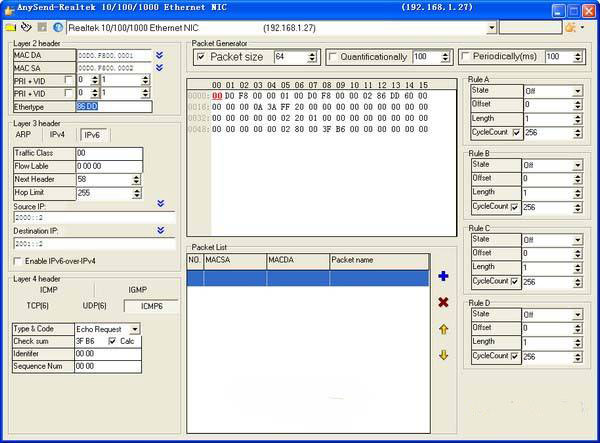Click the red X delete-packet icon
This screenshot has width=600, height=443.
point(443,302)
